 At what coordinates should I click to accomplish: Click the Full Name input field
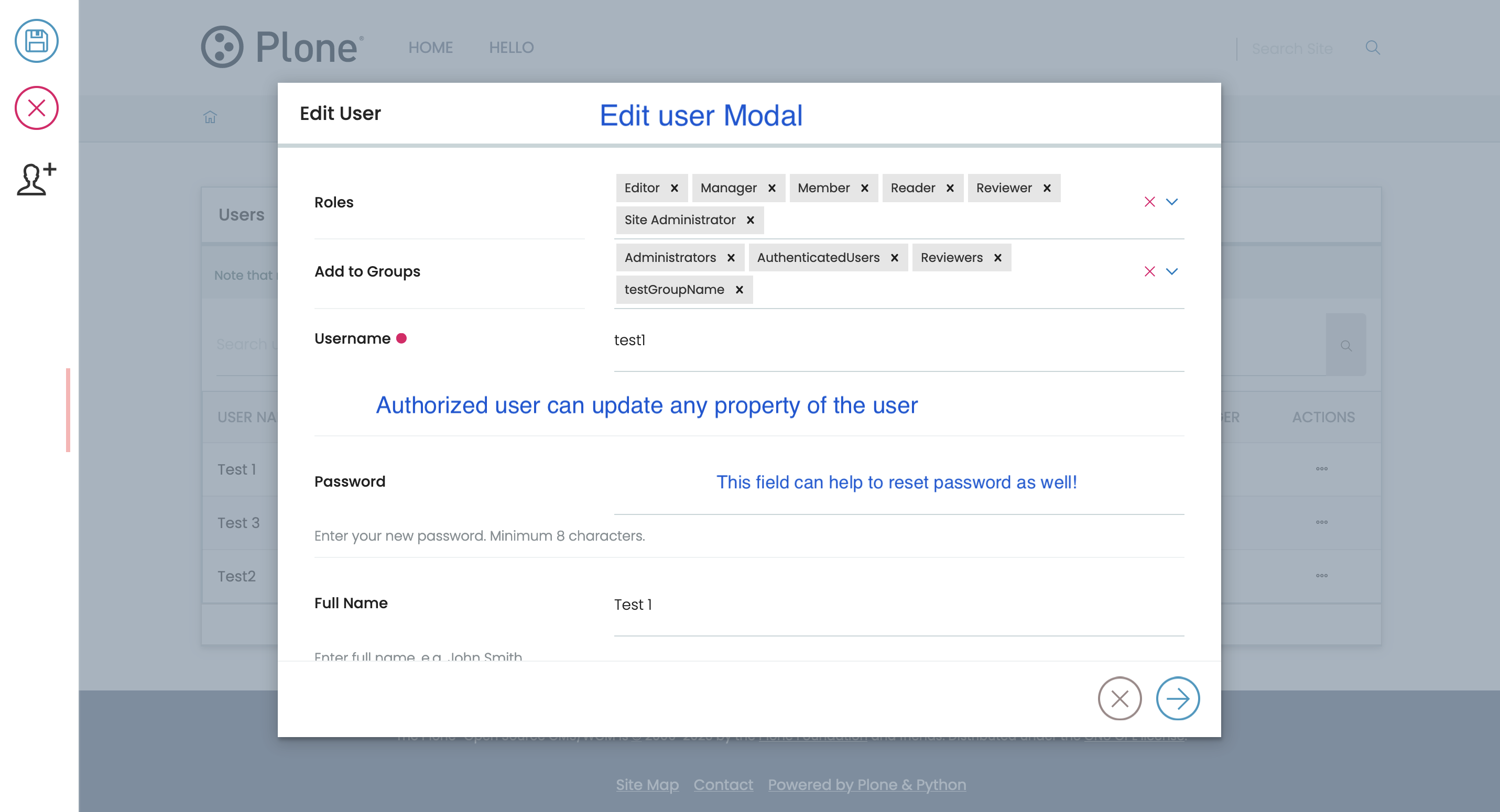[898, 606]
